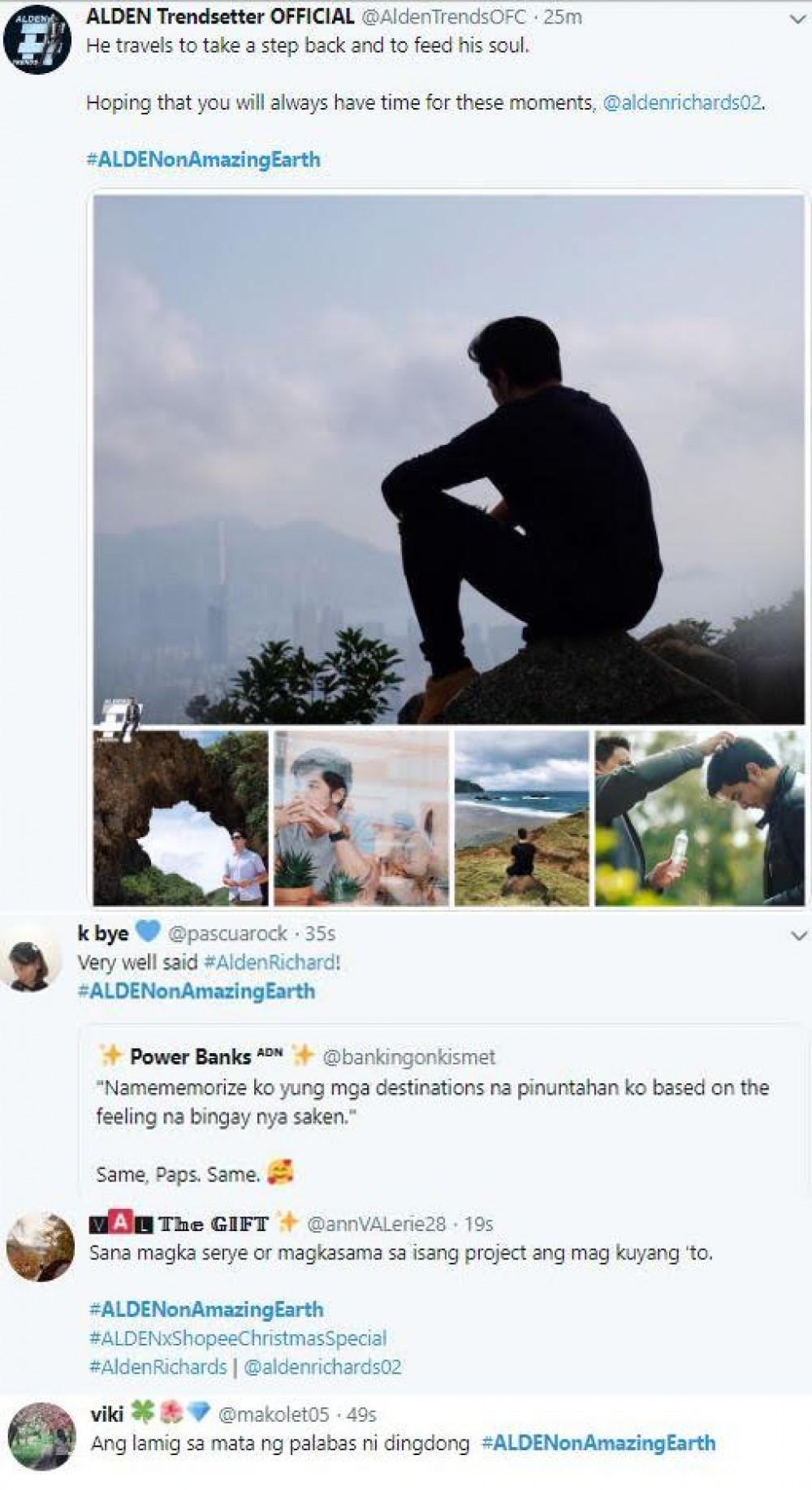Open the beach coastline thumbnail
The height and width of the screenshot is (1490, 812).
521,818
